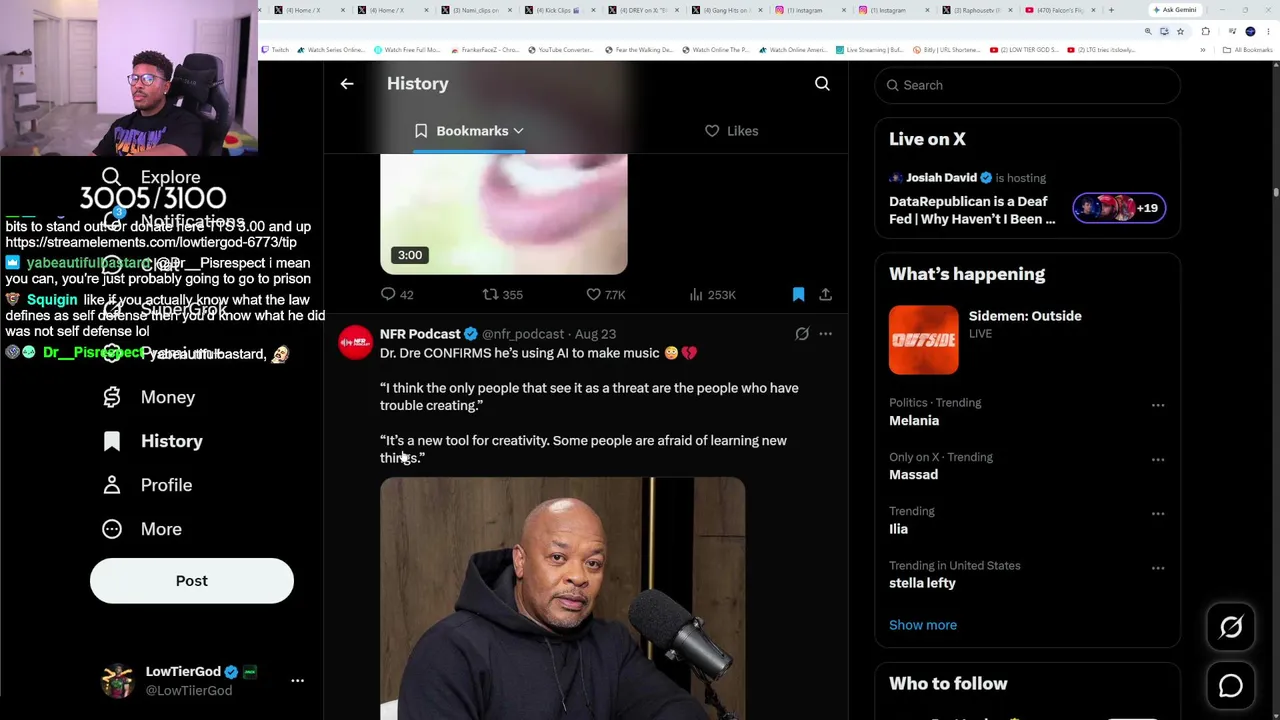Open more options on NFR Podcast post
This screenshot has height=720, width=1280.
coord(825,334)
